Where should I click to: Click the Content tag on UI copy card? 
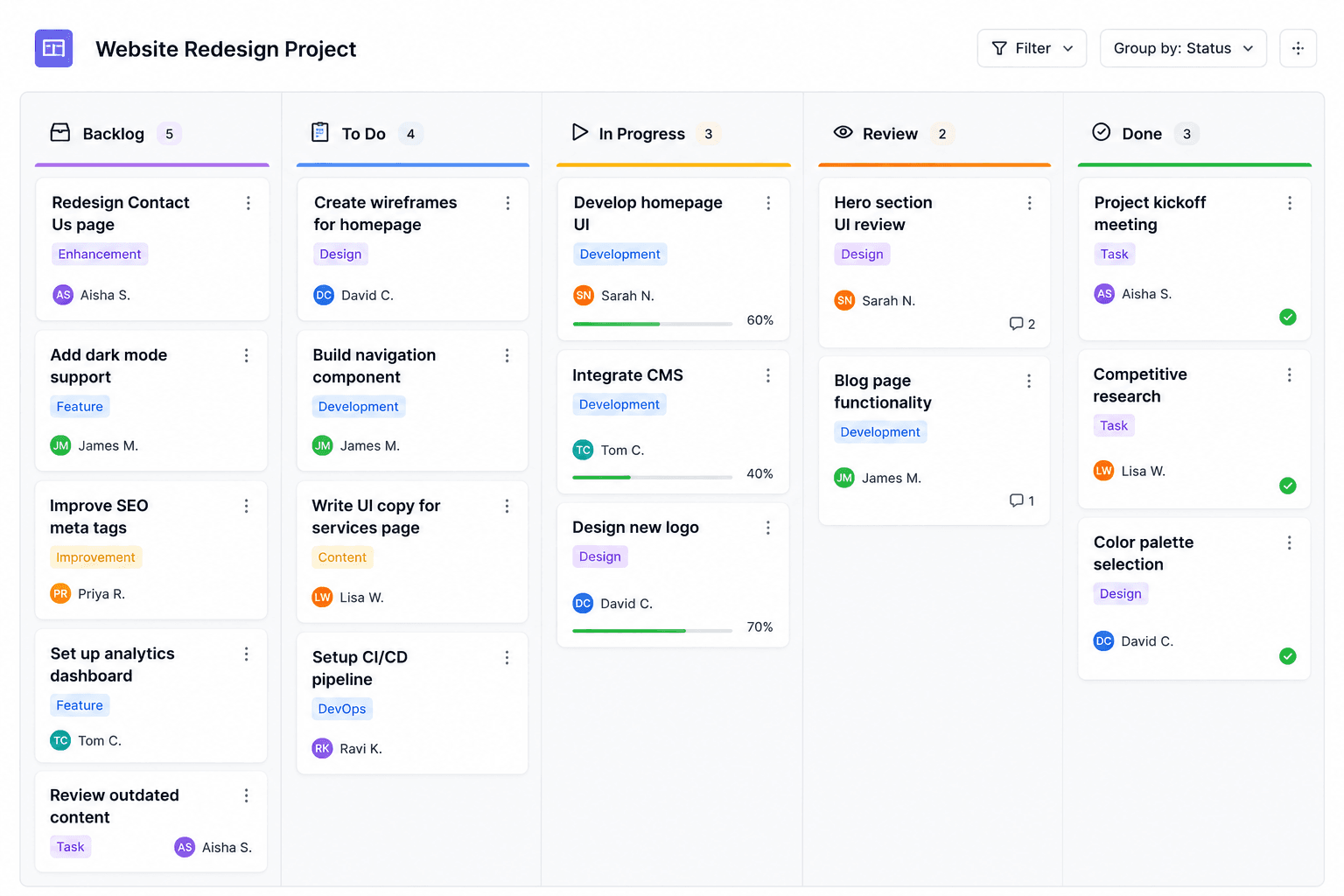point(342,557)
